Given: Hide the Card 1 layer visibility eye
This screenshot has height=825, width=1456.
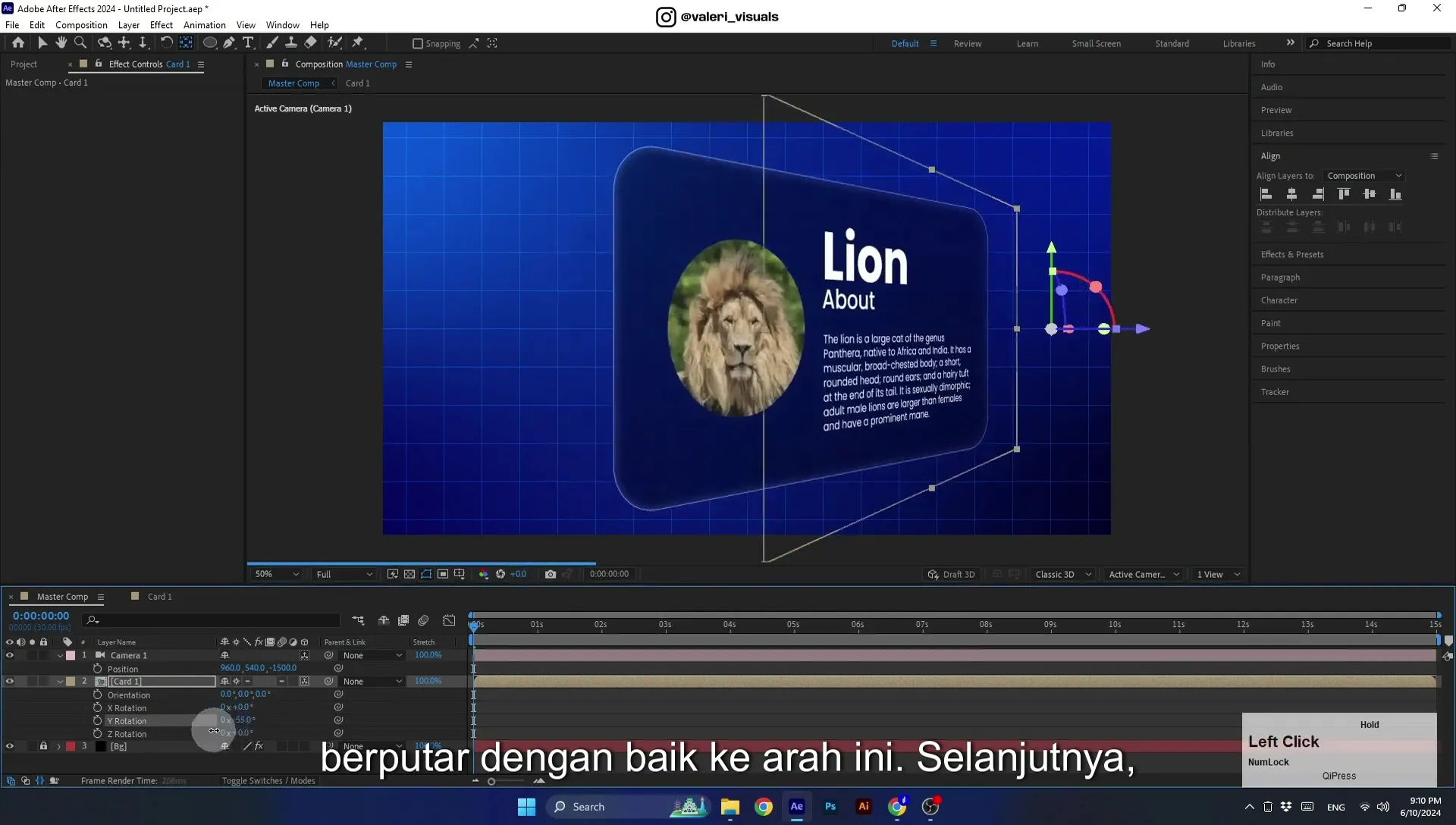Looking at the screenshot, I should coord(10,681).
